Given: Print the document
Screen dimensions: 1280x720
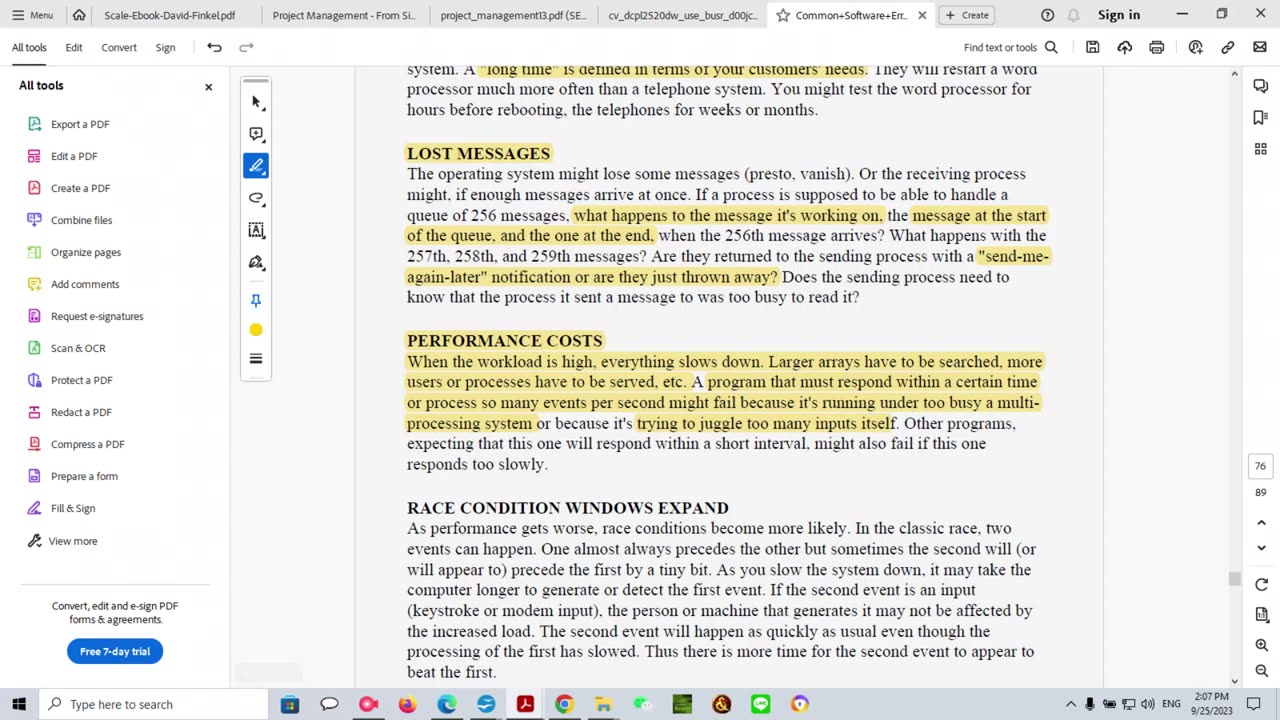Looking at the screenshot, I should [x=1157, y=47].
